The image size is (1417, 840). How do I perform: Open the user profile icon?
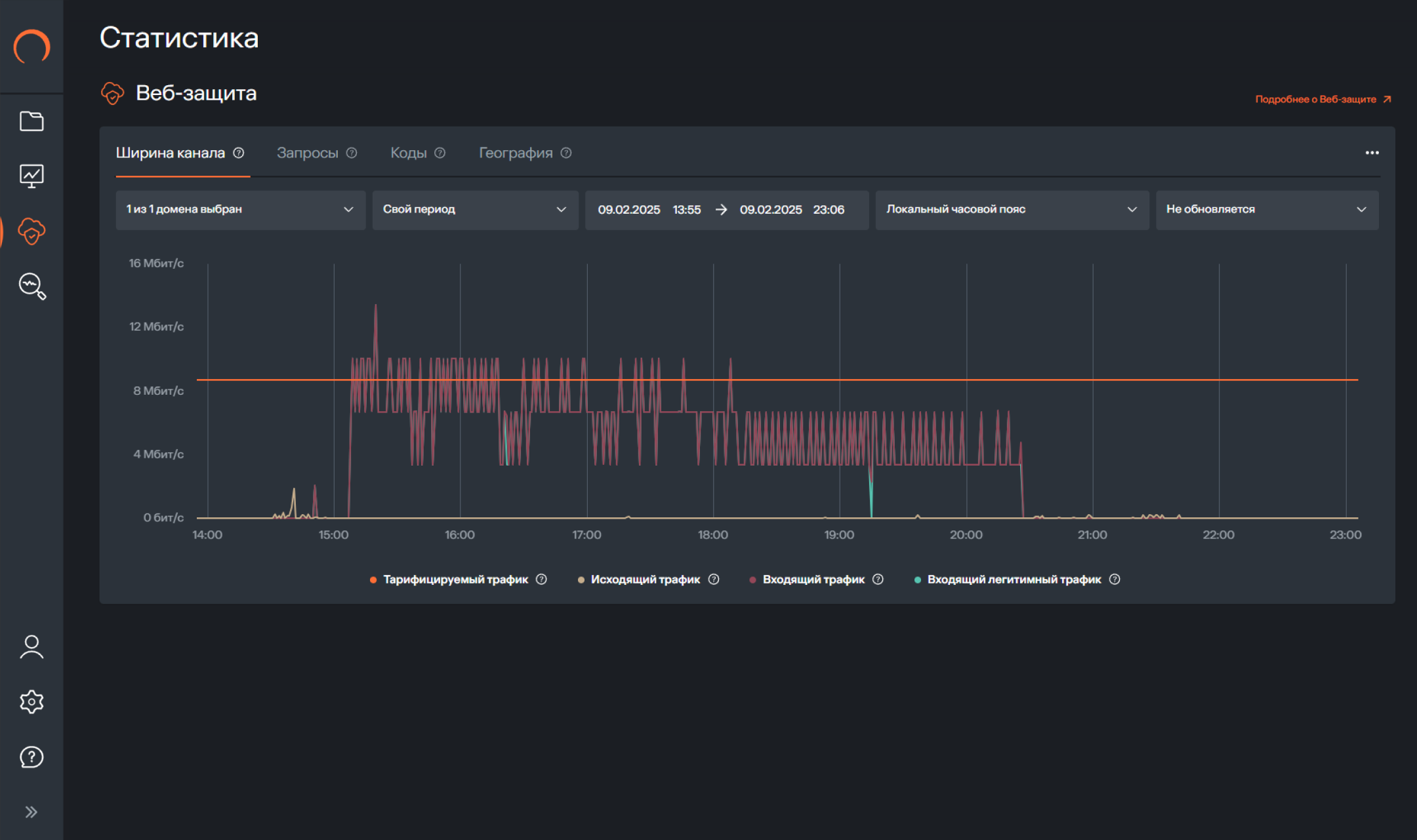point(31,647)
